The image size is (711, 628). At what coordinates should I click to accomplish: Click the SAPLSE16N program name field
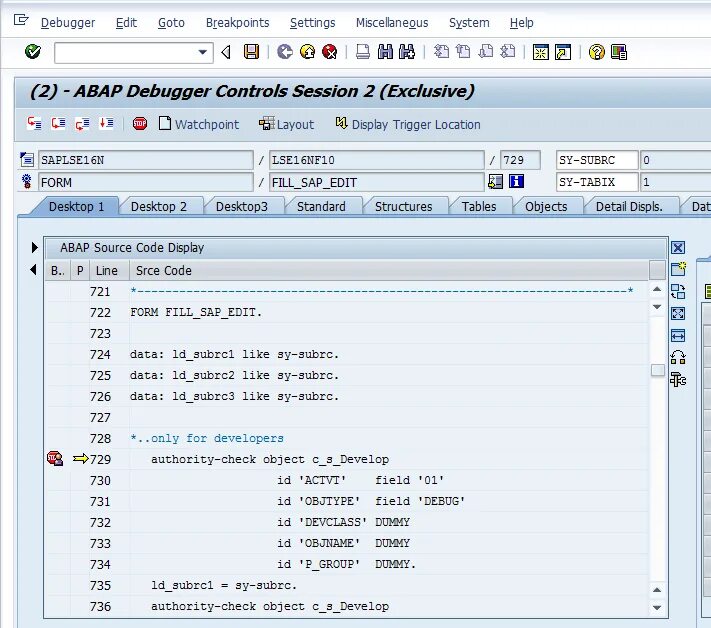coord(146,160)
